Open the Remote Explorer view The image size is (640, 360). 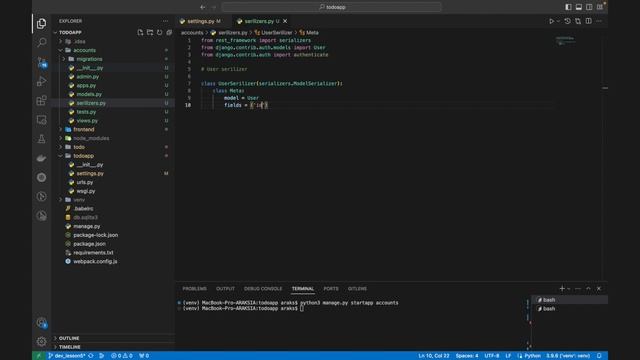(x=41, y=120)
